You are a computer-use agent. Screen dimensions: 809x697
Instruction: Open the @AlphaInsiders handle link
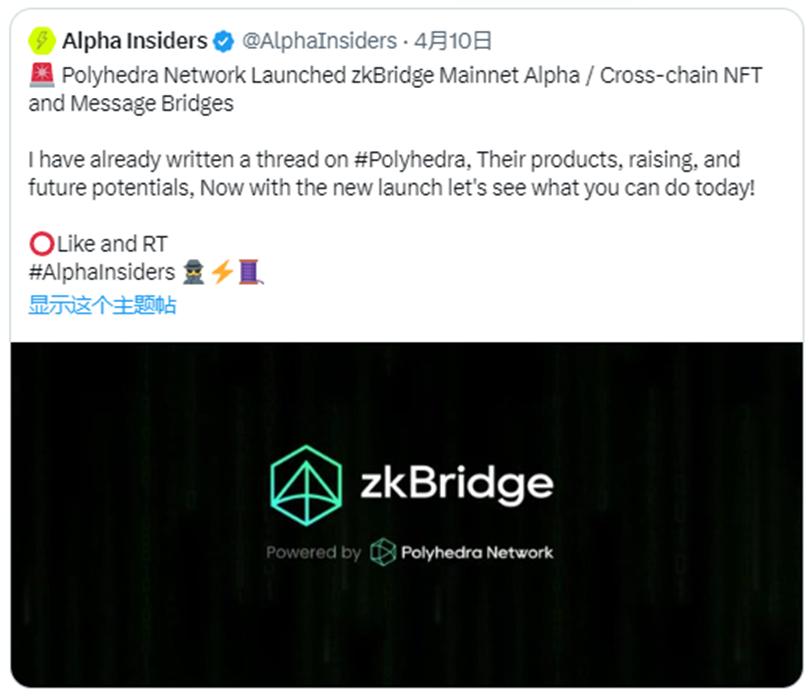319,41
